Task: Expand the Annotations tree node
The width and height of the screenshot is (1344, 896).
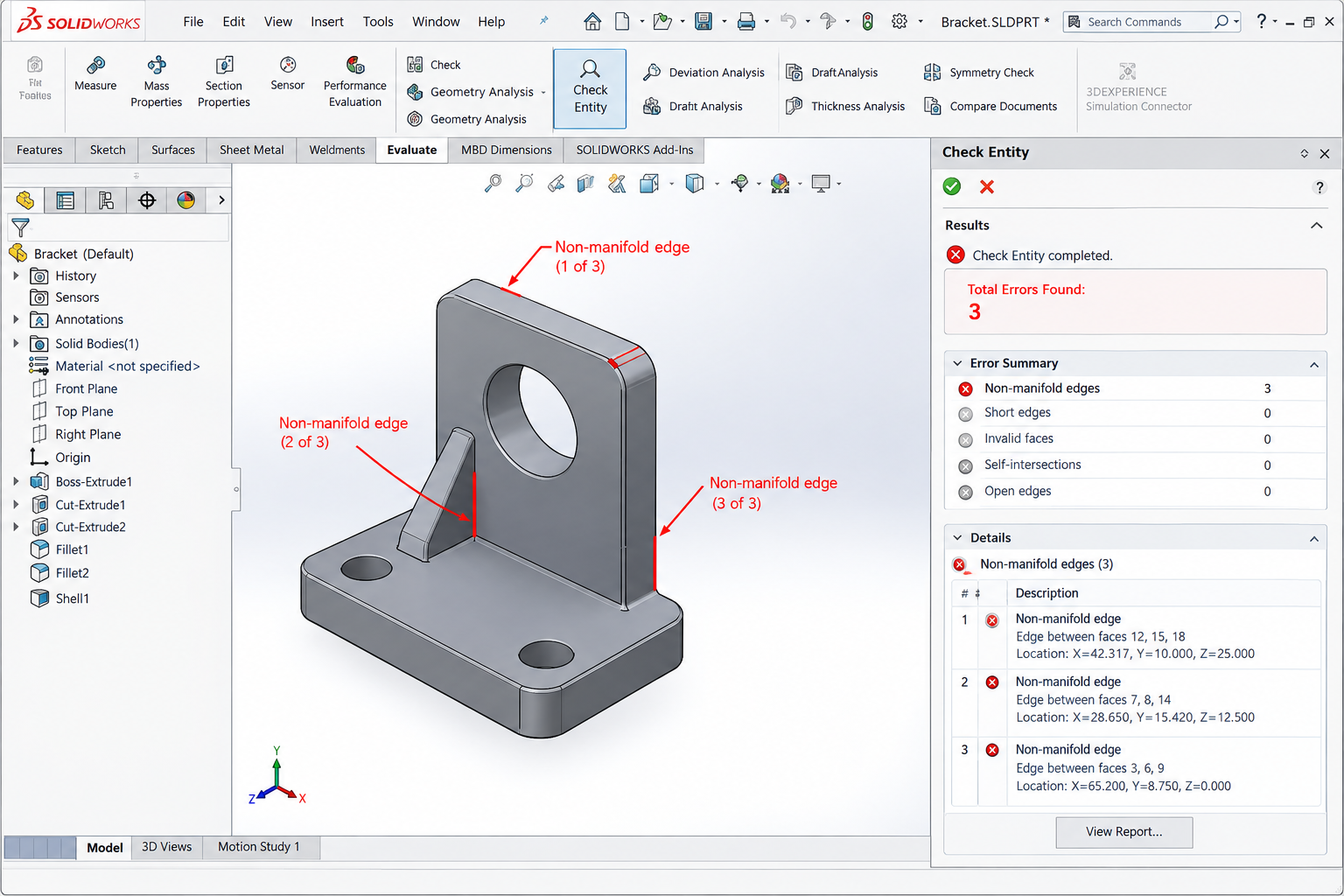Action: [x=16, y=319]
